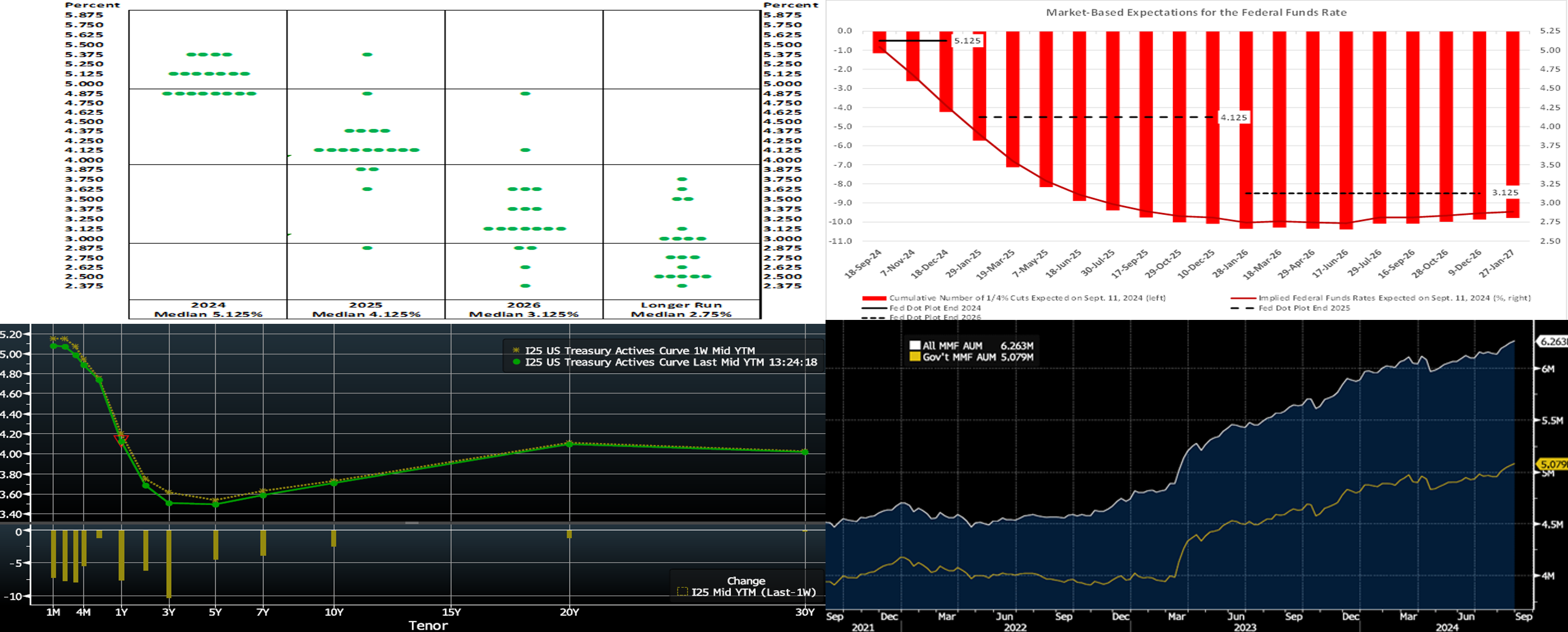1568x632 pixels.
Task: Select the 2025 Median 4.125% column label
Action: click(x=366, y=310)
